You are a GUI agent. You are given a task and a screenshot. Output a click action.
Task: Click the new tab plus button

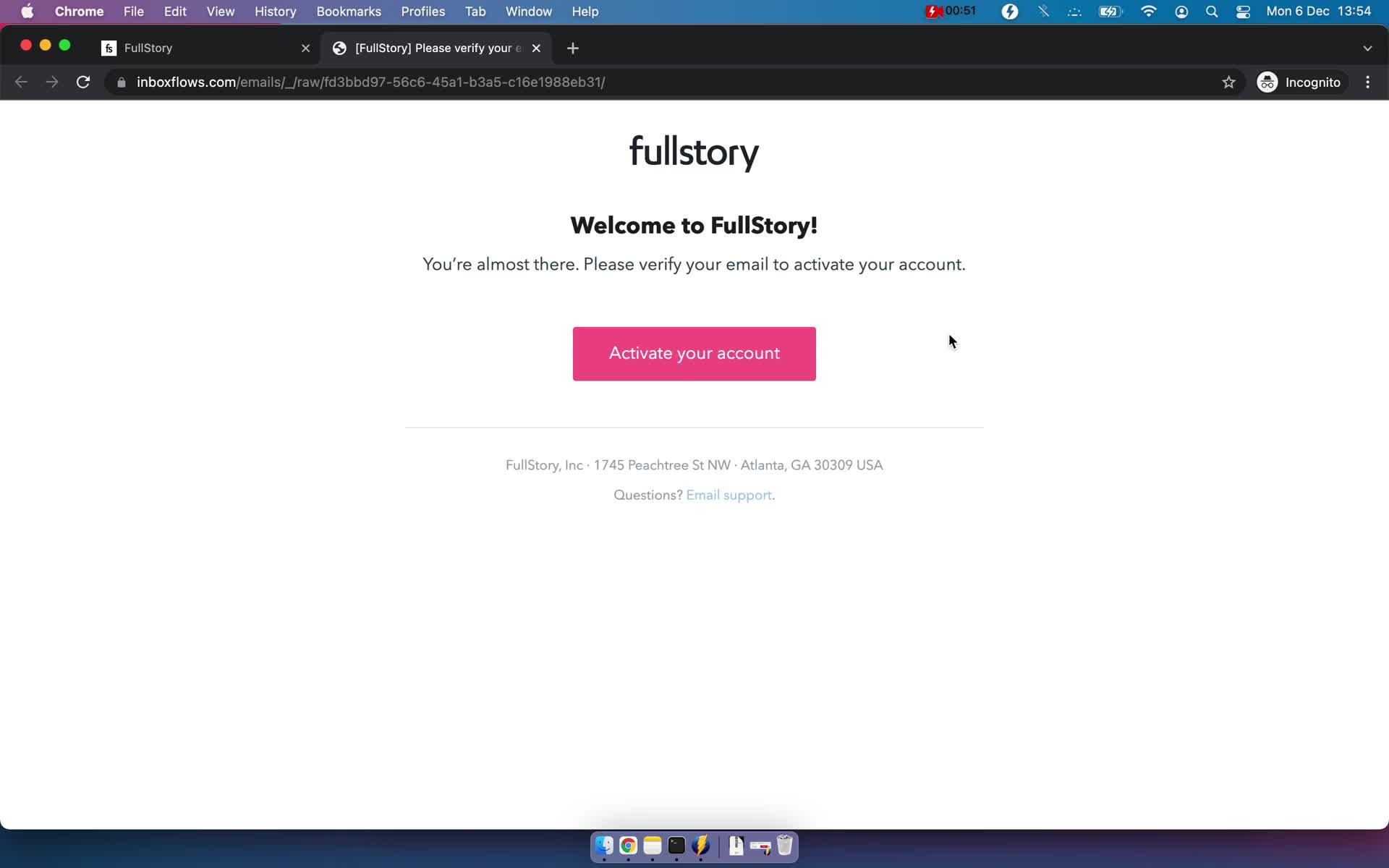(572, 48)
